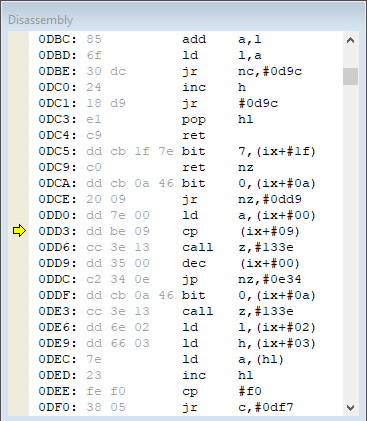
Task: Click the opcode bytes dd be 09
Action: coord(118,231)
